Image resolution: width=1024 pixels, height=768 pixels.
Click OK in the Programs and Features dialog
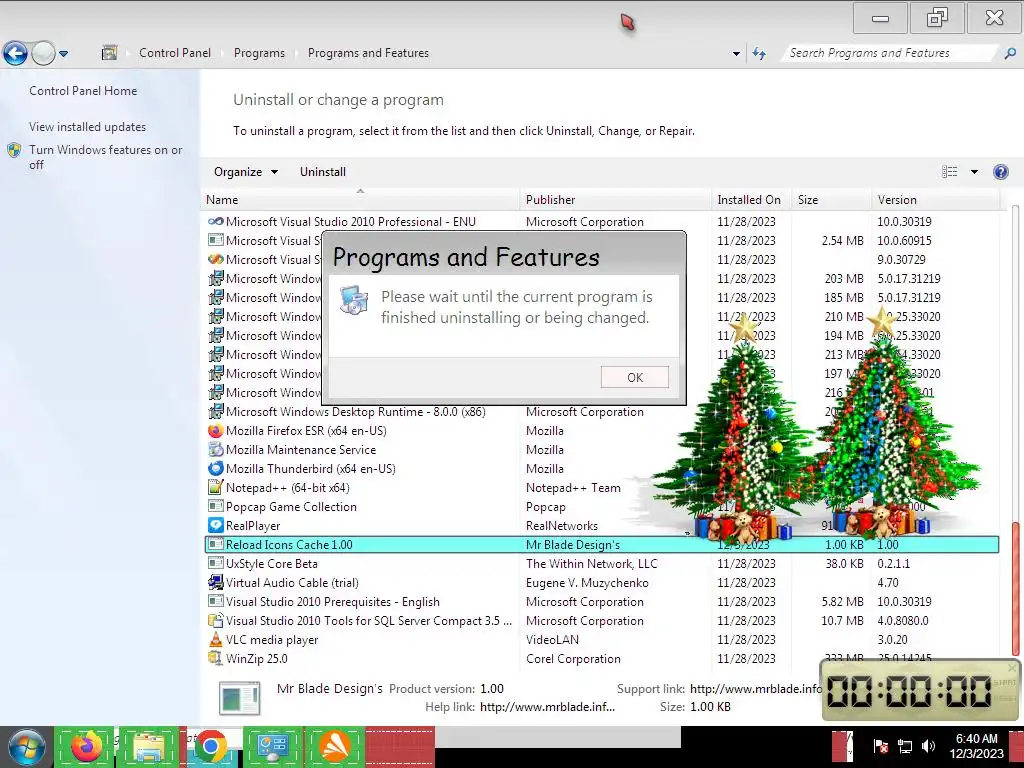pyautogui.click(x=634, y=377)
